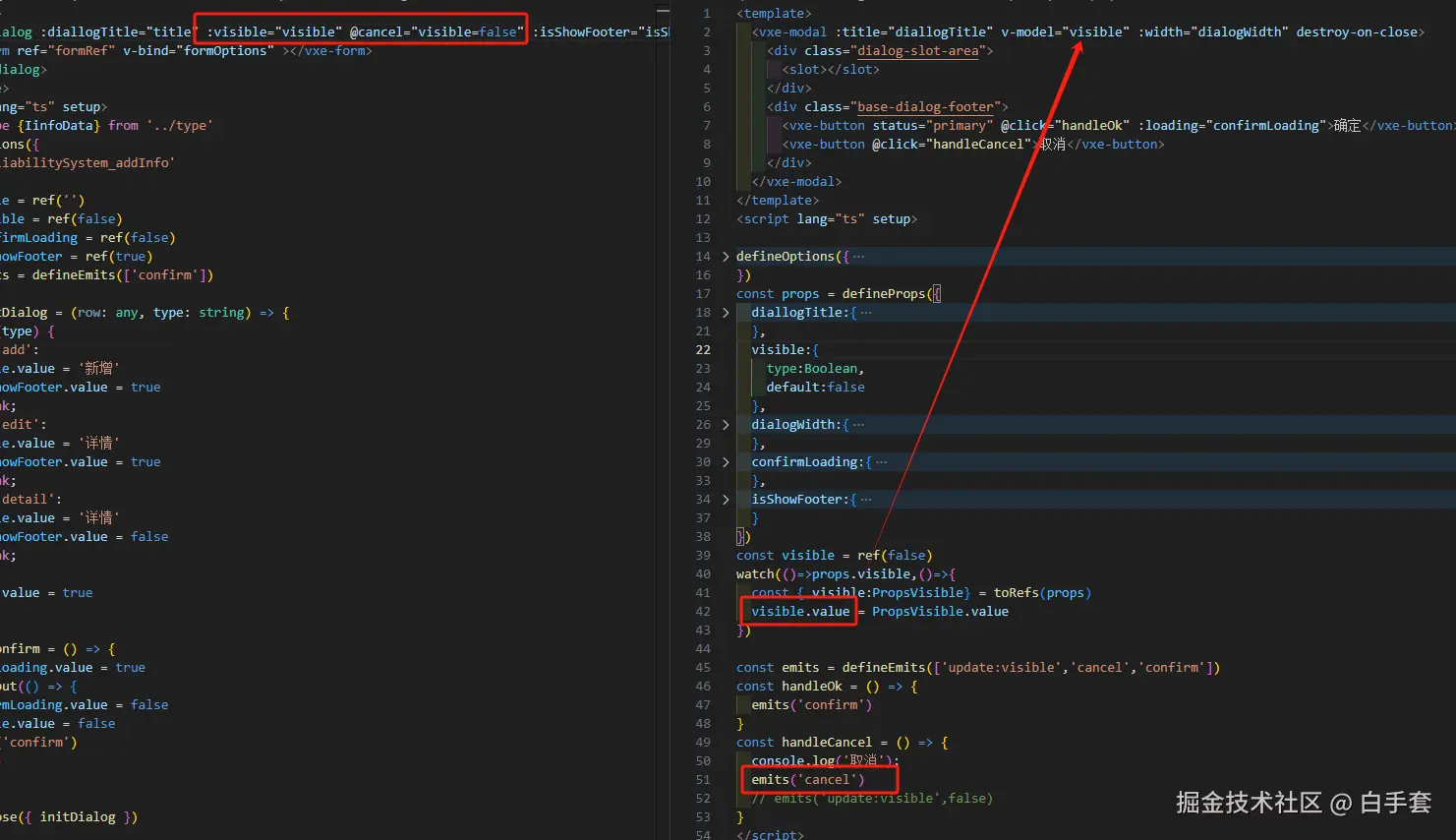Screen dimensions: 1456x840
Task: Click status="primary" attribute on the confirm button
Action: coord(933,126)
